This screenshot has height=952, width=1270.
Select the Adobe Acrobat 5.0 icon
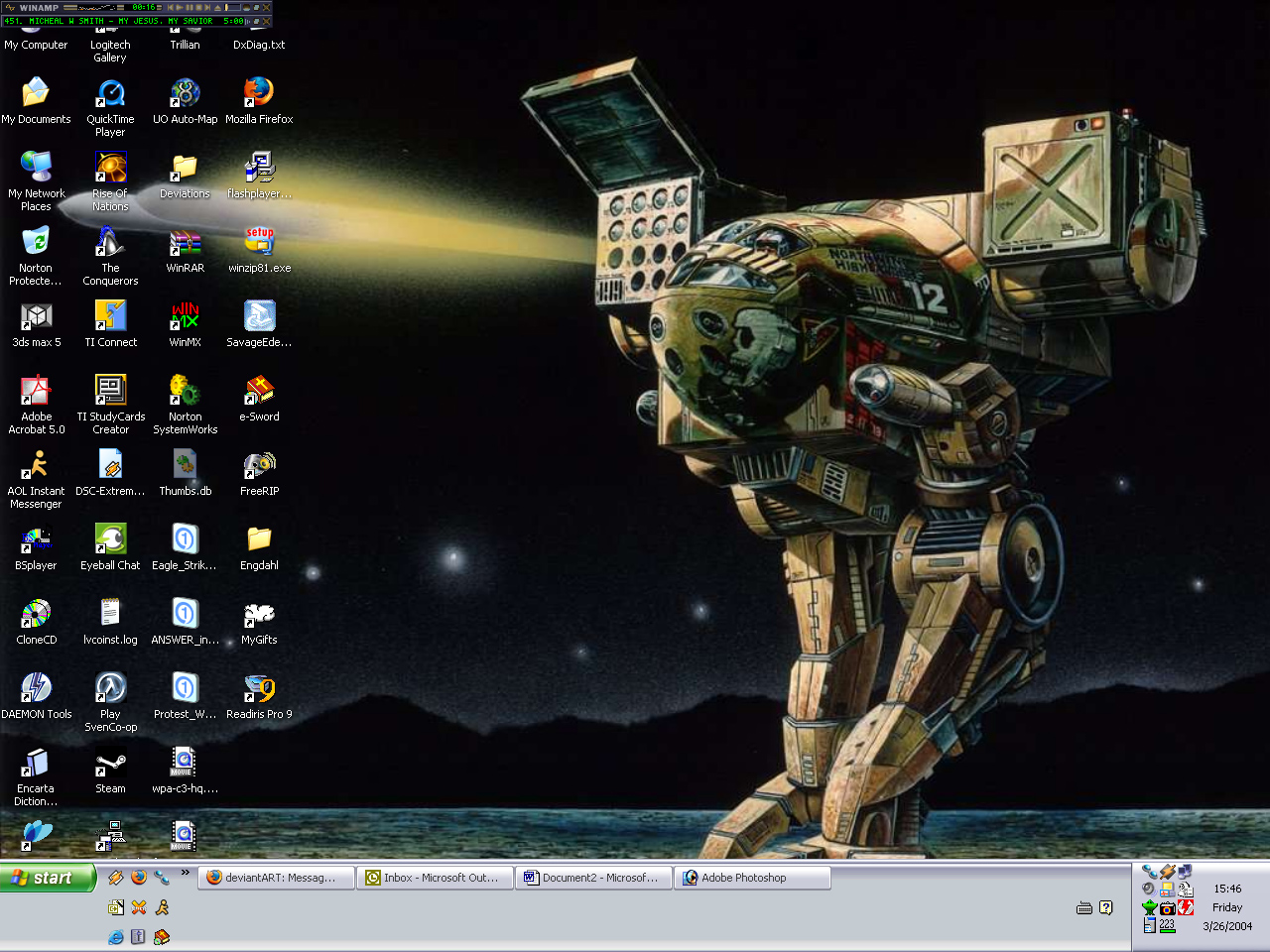(36, 405)
